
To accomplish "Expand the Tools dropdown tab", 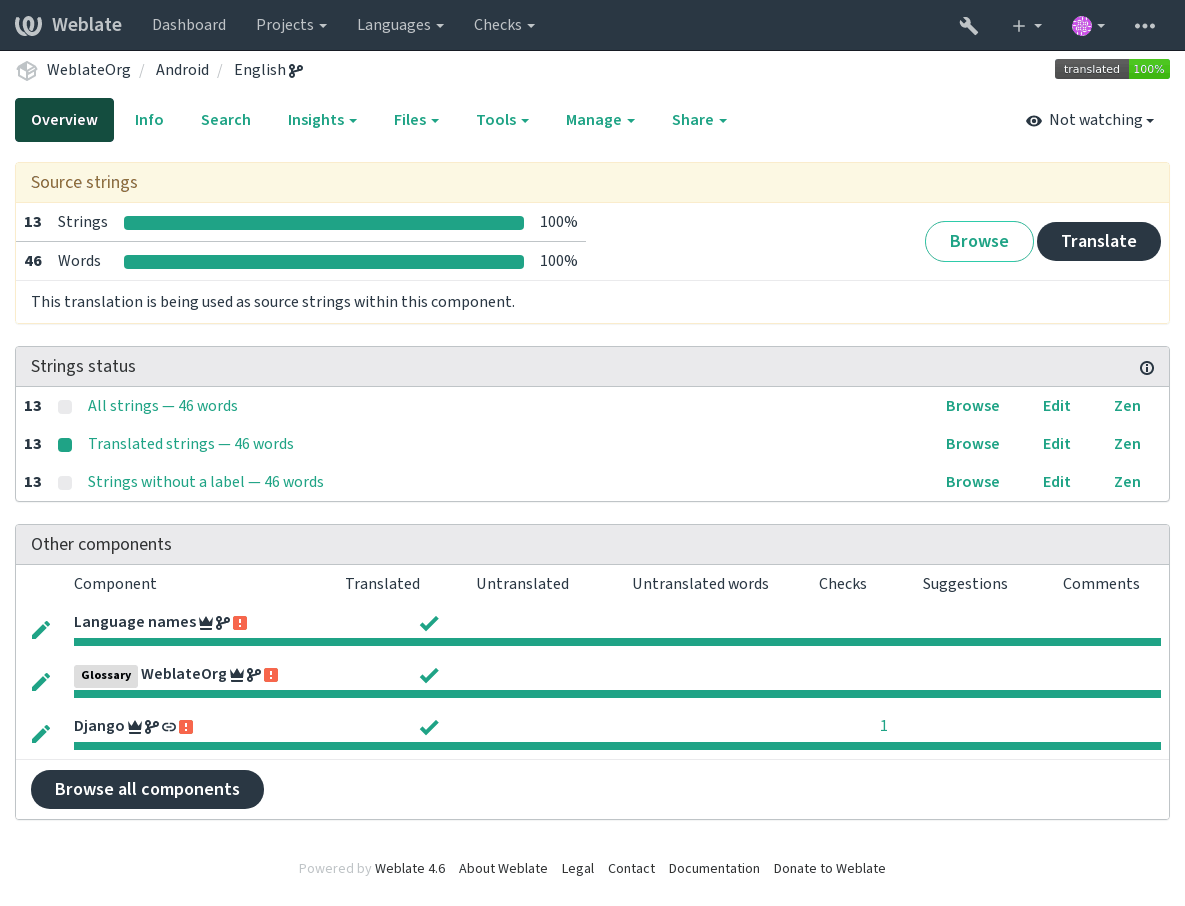I will pos(502,120).
